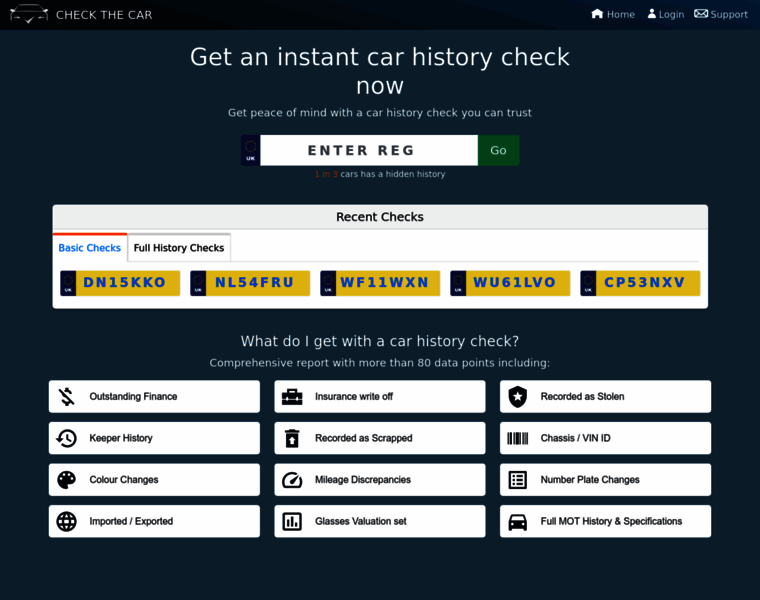760x600 pixels.
Task: Click the CHECK THE CAR brand text
Action: (x=104, y=15)
